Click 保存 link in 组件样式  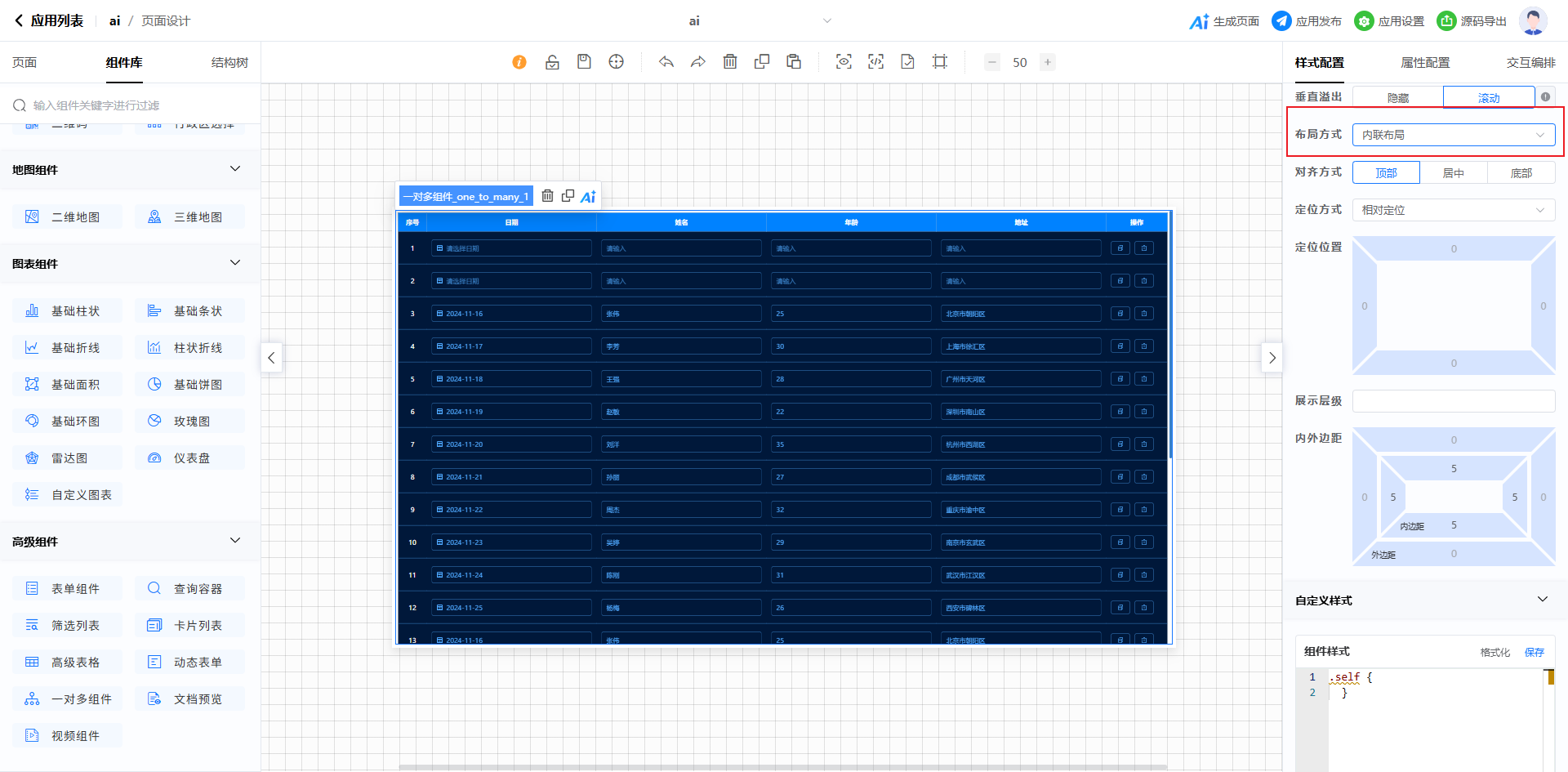1535,652
